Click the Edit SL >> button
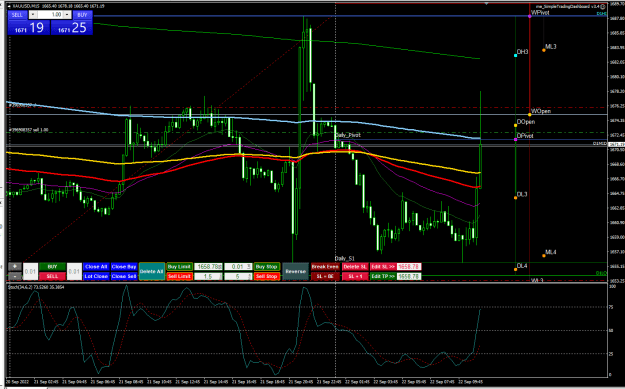Screen dimensions: 625x389 [x=383, y=267]
